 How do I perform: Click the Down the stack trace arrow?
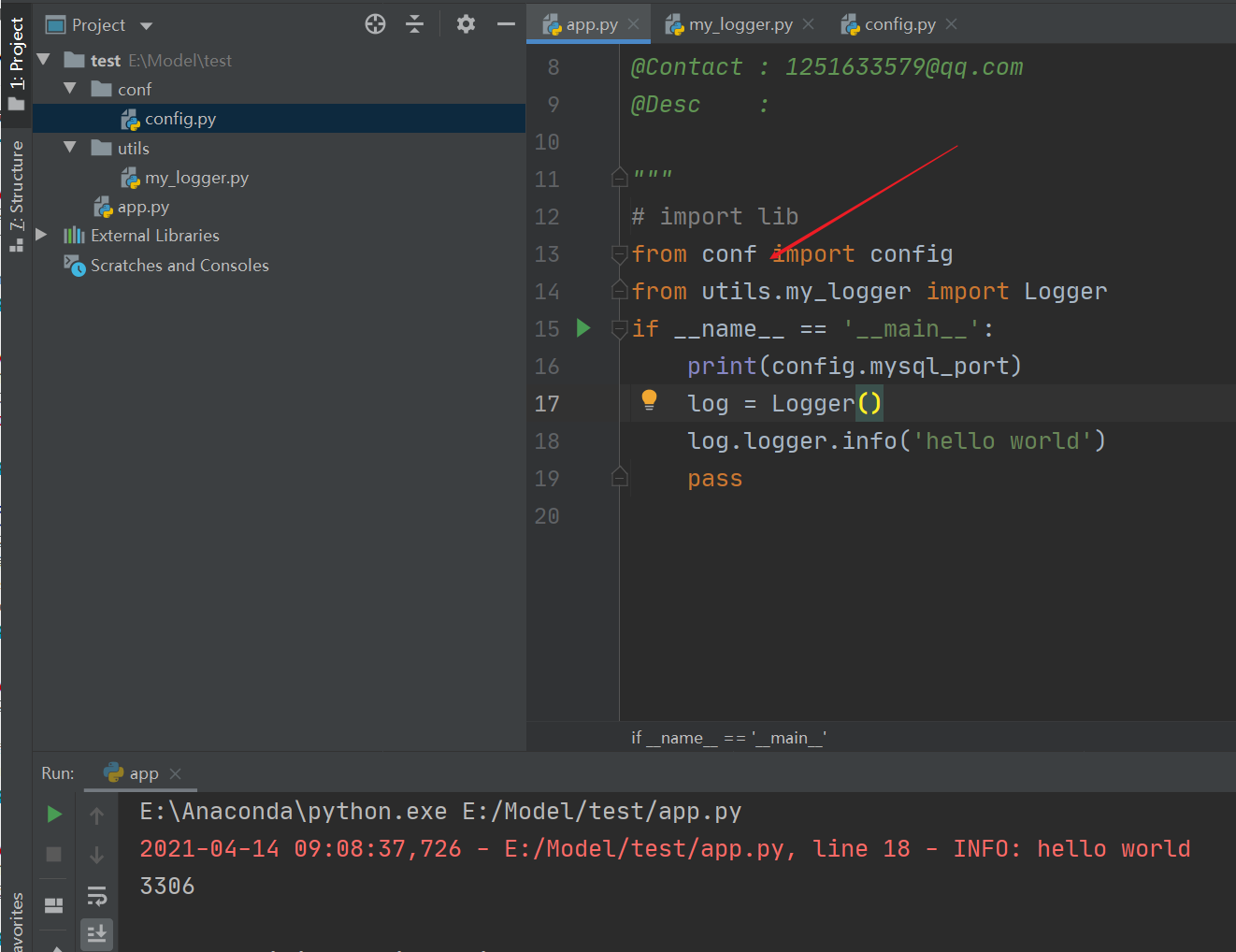coord(96,855)
